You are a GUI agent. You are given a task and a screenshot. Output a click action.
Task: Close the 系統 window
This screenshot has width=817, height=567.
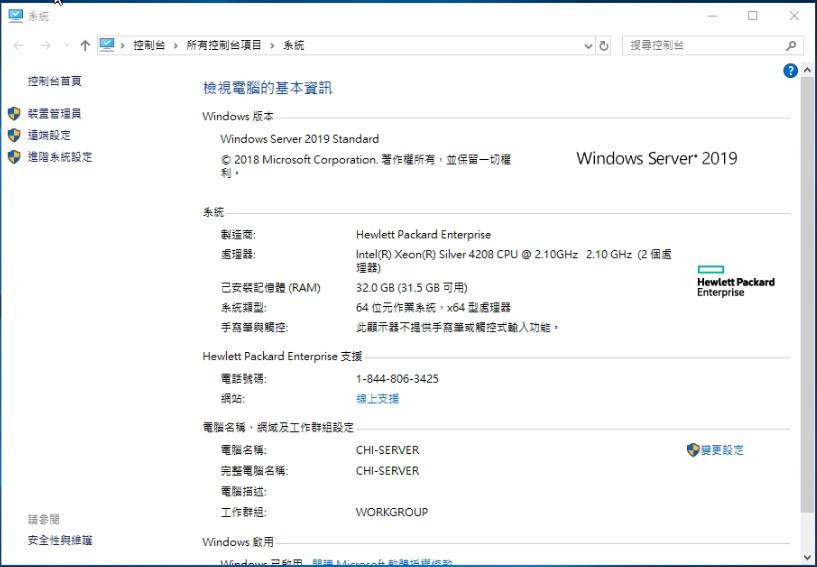[x=794, y=16]
